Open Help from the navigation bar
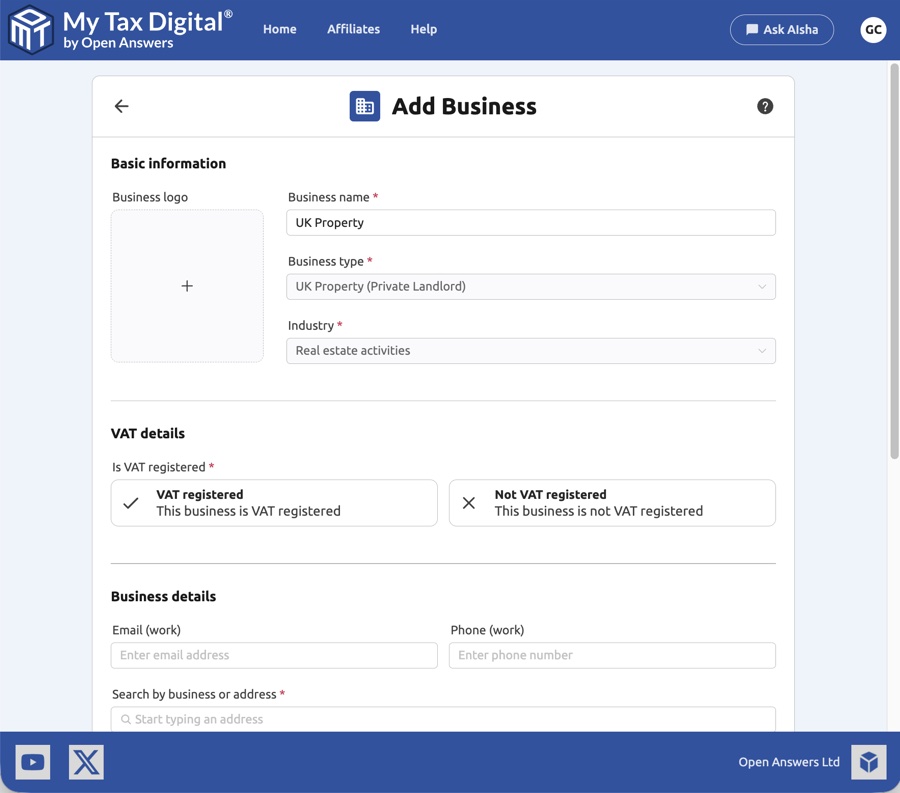The height and width of the screenshot is (793, 900). point(423,29)
